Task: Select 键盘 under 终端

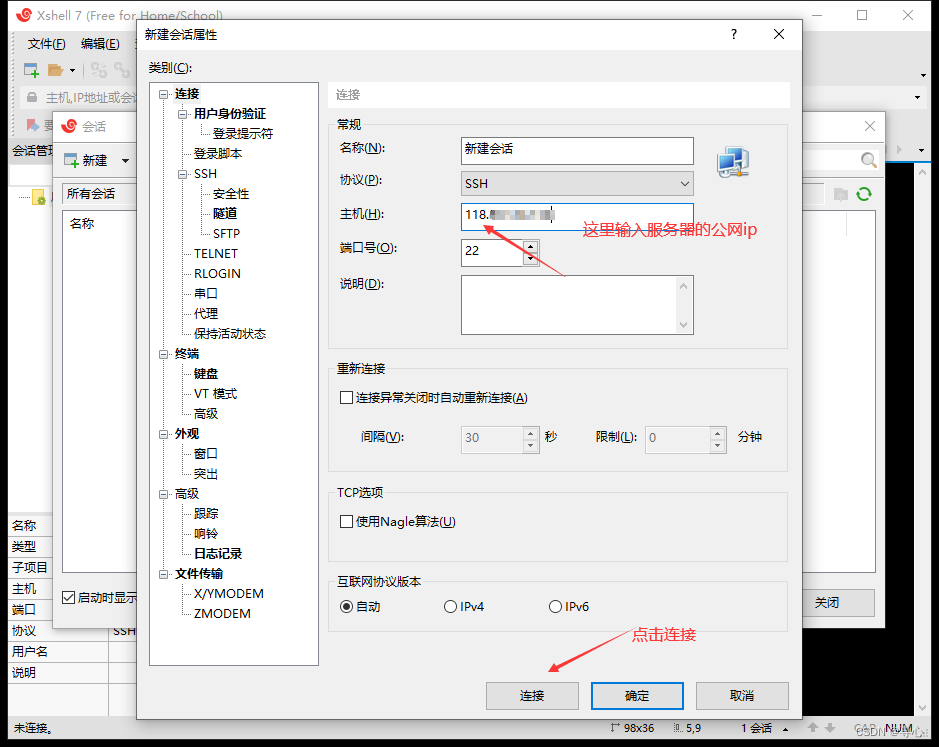Action: click(x=206, y=374)
